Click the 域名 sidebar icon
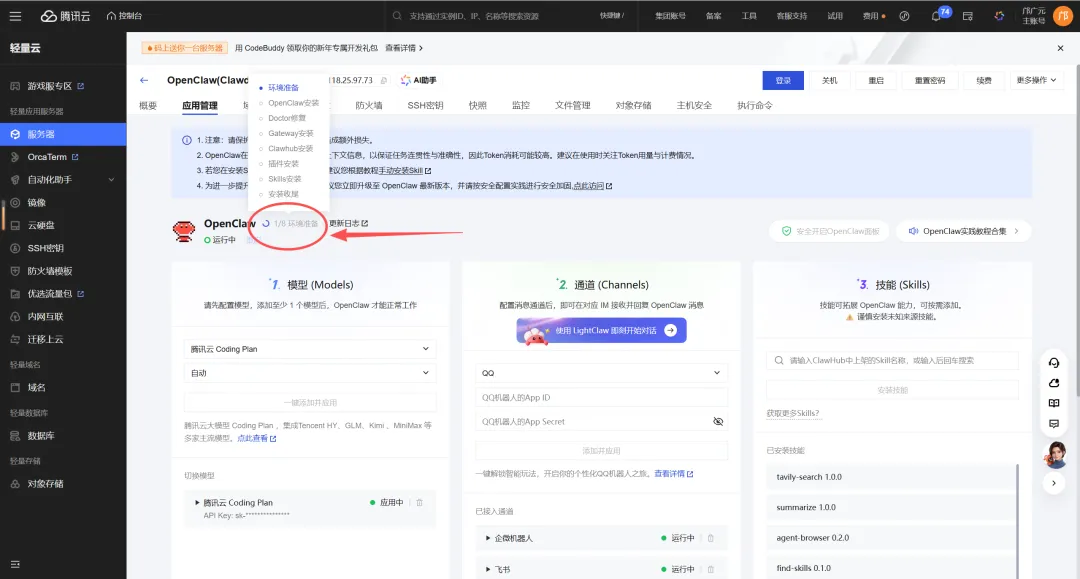Viewport: 1080px width, 579px height. (x=15, y=388)
